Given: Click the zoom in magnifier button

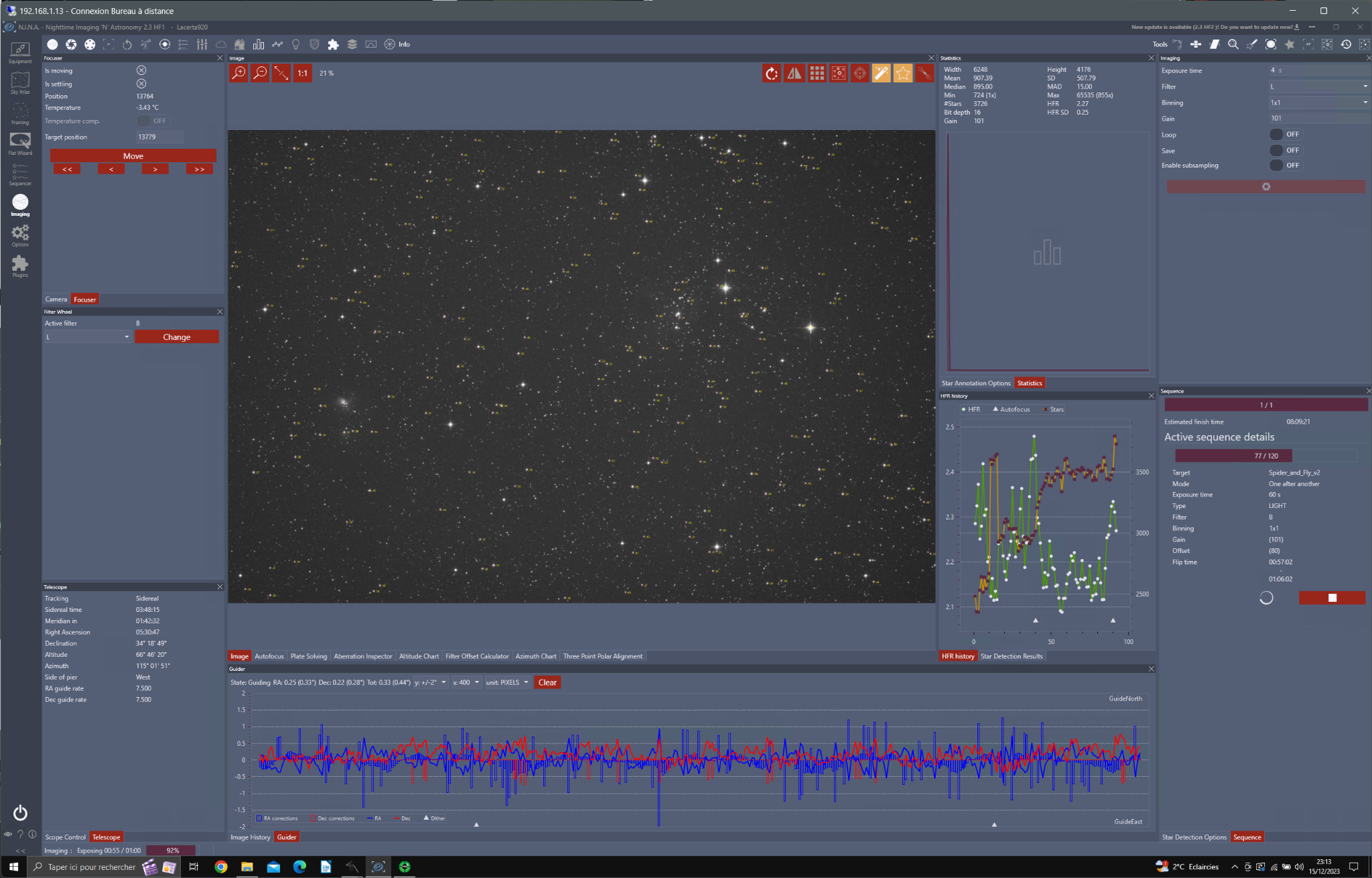Looking at the screenshot, I should tap(238, 73).
